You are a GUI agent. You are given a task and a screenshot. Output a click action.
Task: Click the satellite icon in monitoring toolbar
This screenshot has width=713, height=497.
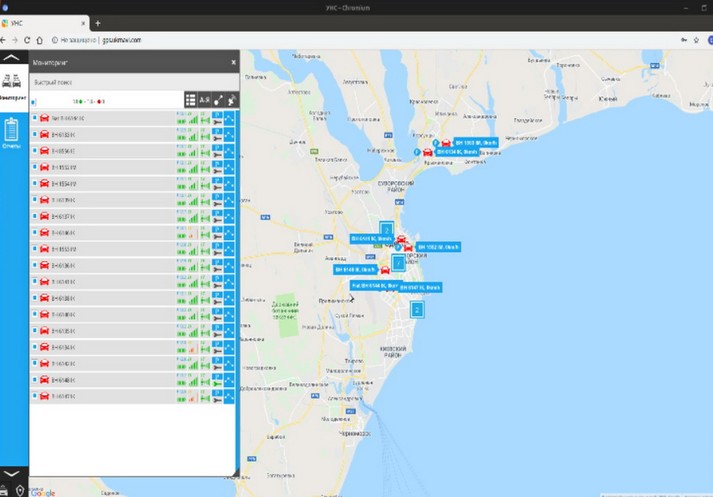point(231,100)
